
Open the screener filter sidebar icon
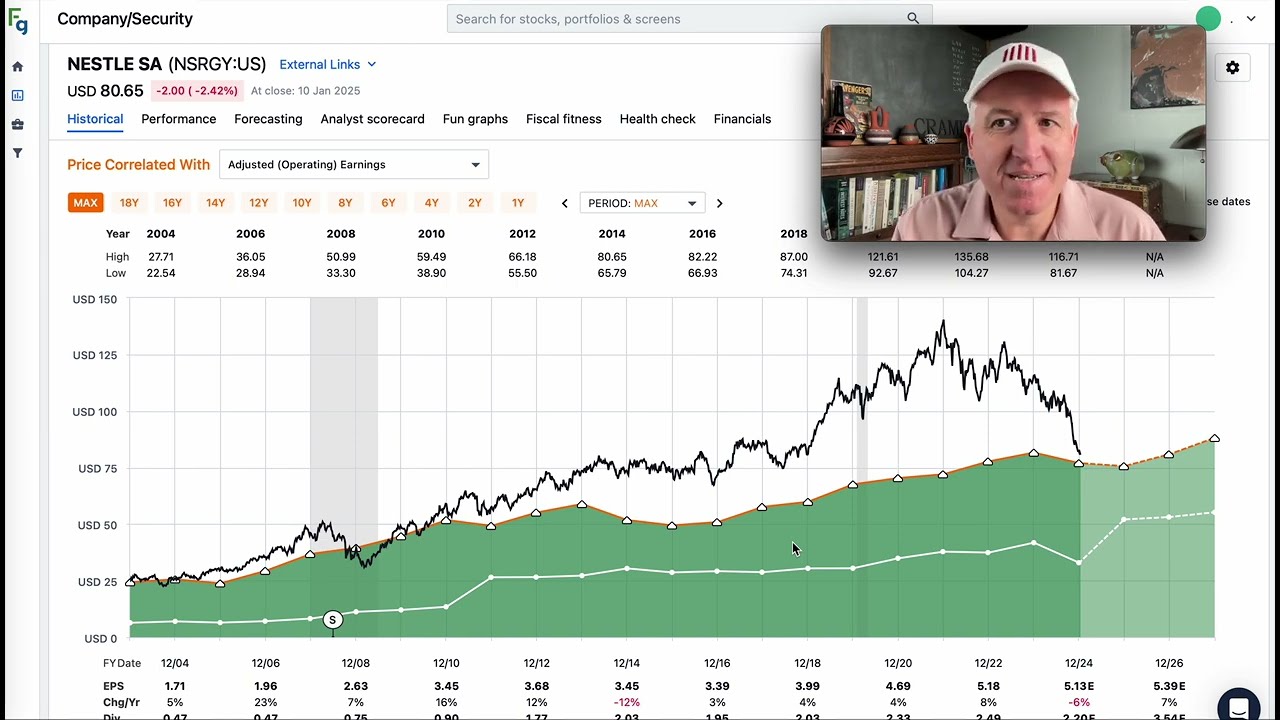click(17, 153)
